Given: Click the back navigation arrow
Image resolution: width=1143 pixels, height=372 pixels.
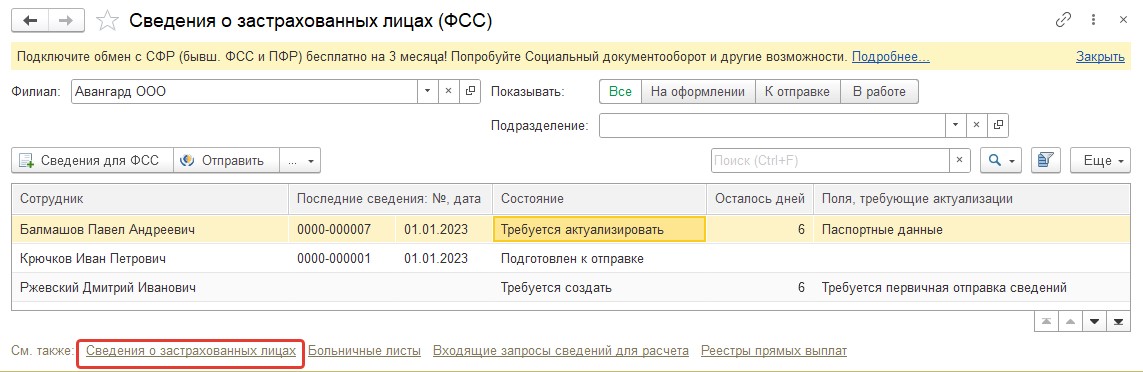Looking at the screenshot, I should [30, 20].
